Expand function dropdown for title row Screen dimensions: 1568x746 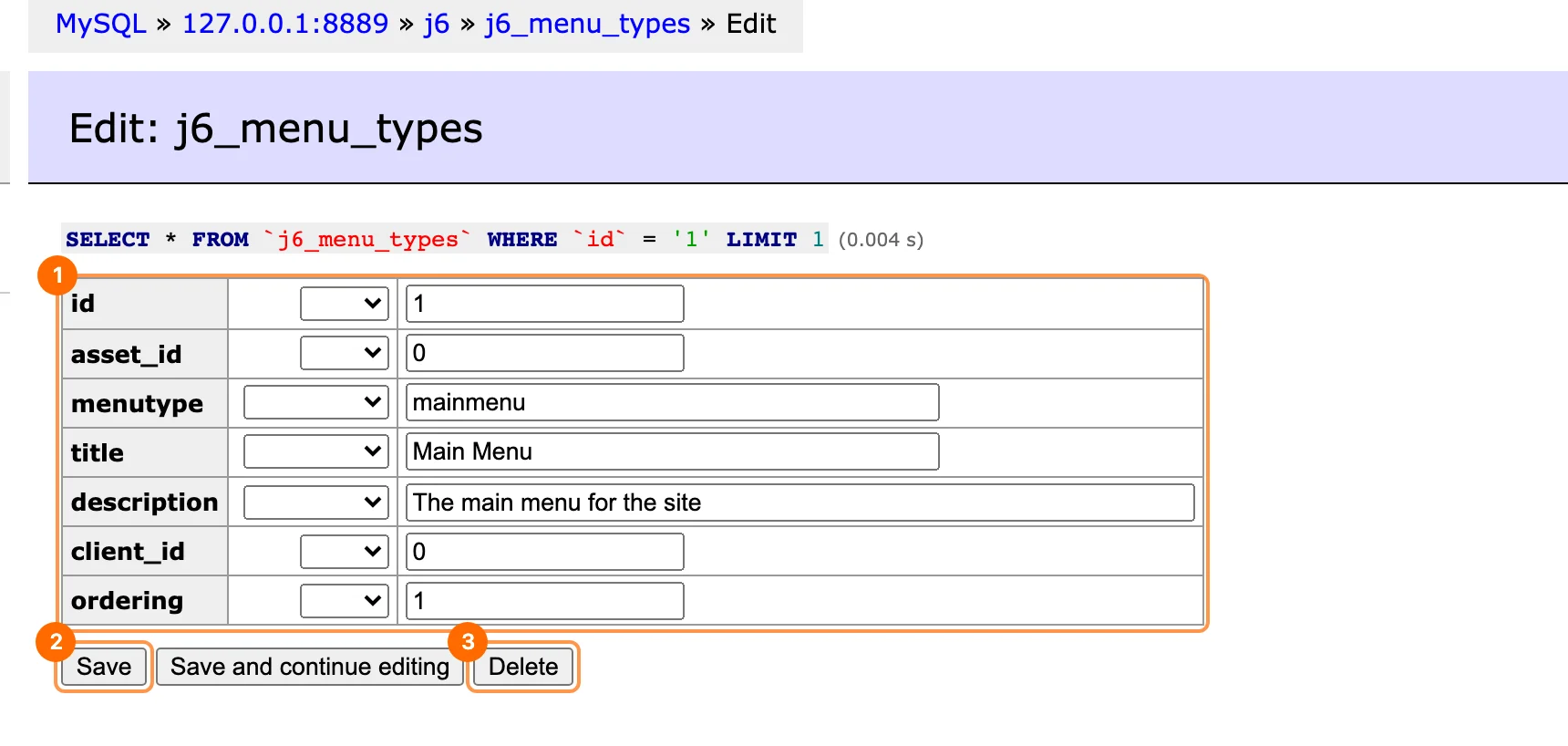tap(316, 451)
